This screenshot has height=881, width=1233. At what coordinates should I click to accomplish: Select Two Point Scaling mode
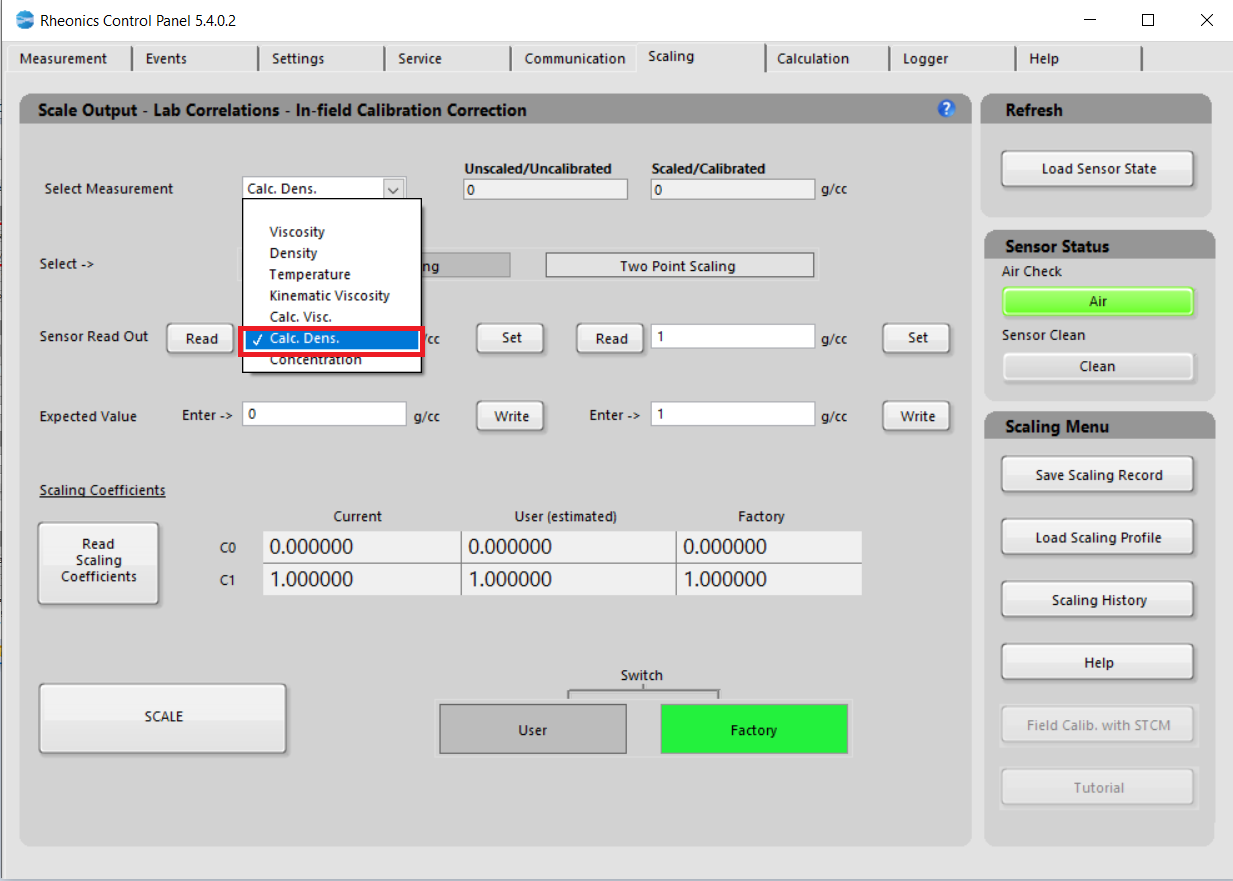tap(679, 266)
